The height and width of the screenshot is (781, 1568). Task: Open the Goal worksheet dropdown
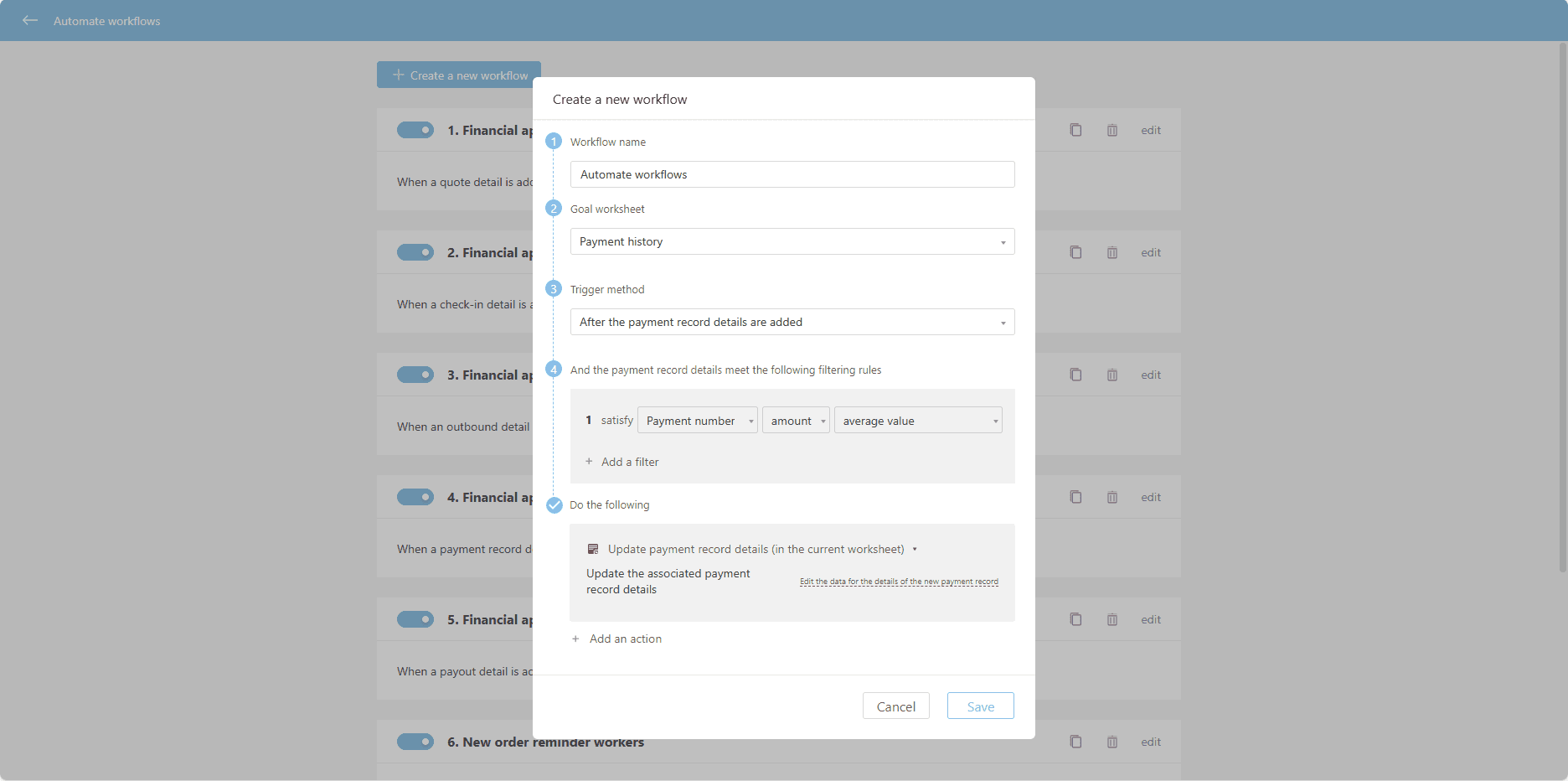792,241
